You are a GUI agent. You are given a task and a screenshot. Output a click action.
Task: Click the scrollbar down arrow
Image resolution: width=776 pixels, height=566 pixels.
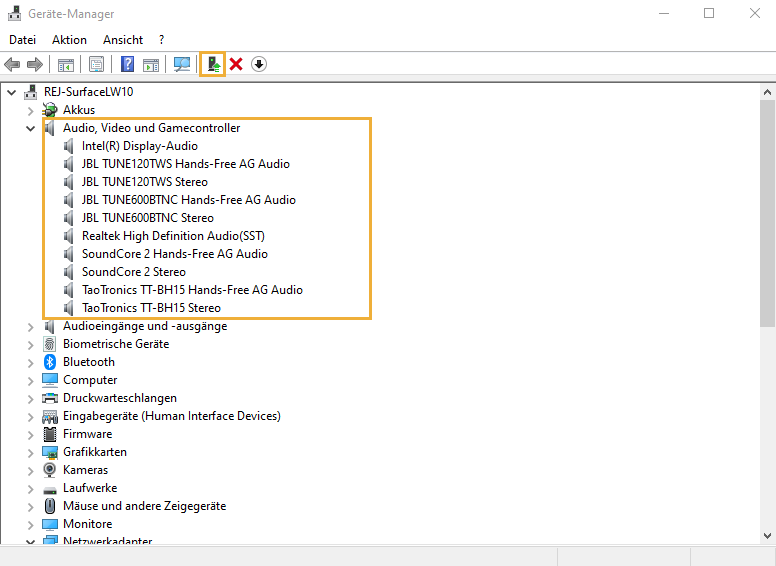pos(767,536)
